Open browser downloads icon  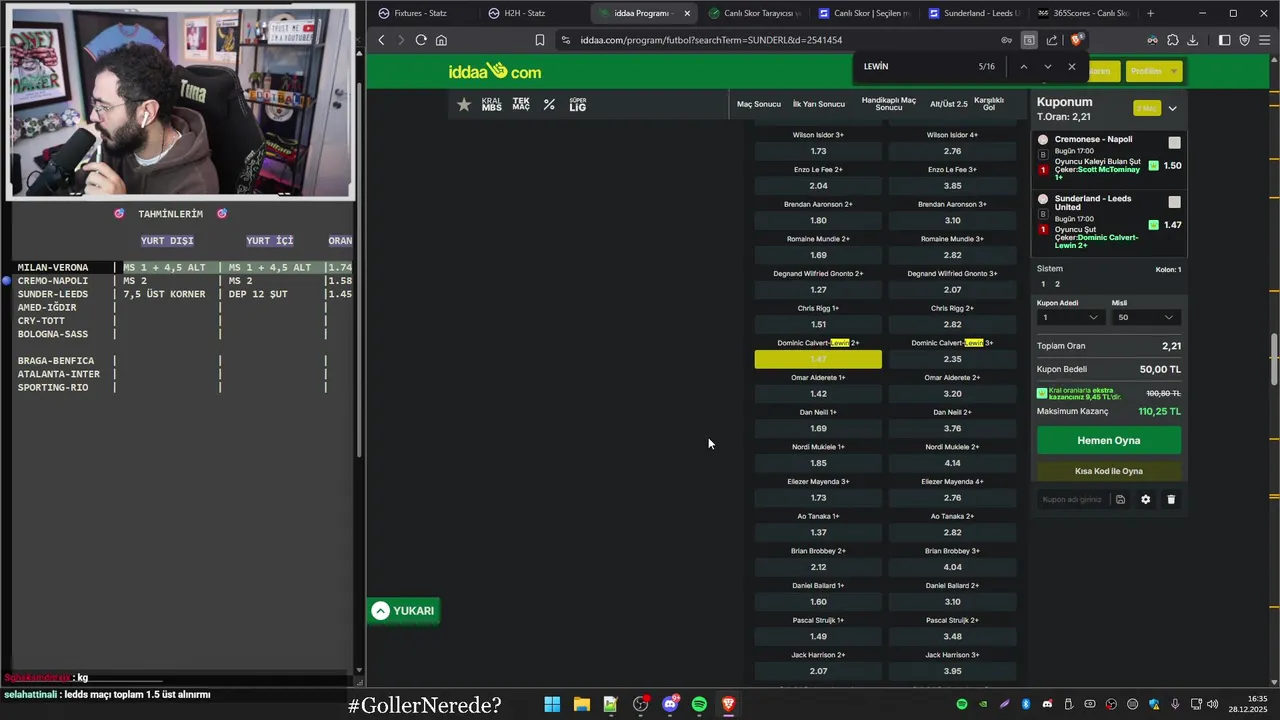1192,40
